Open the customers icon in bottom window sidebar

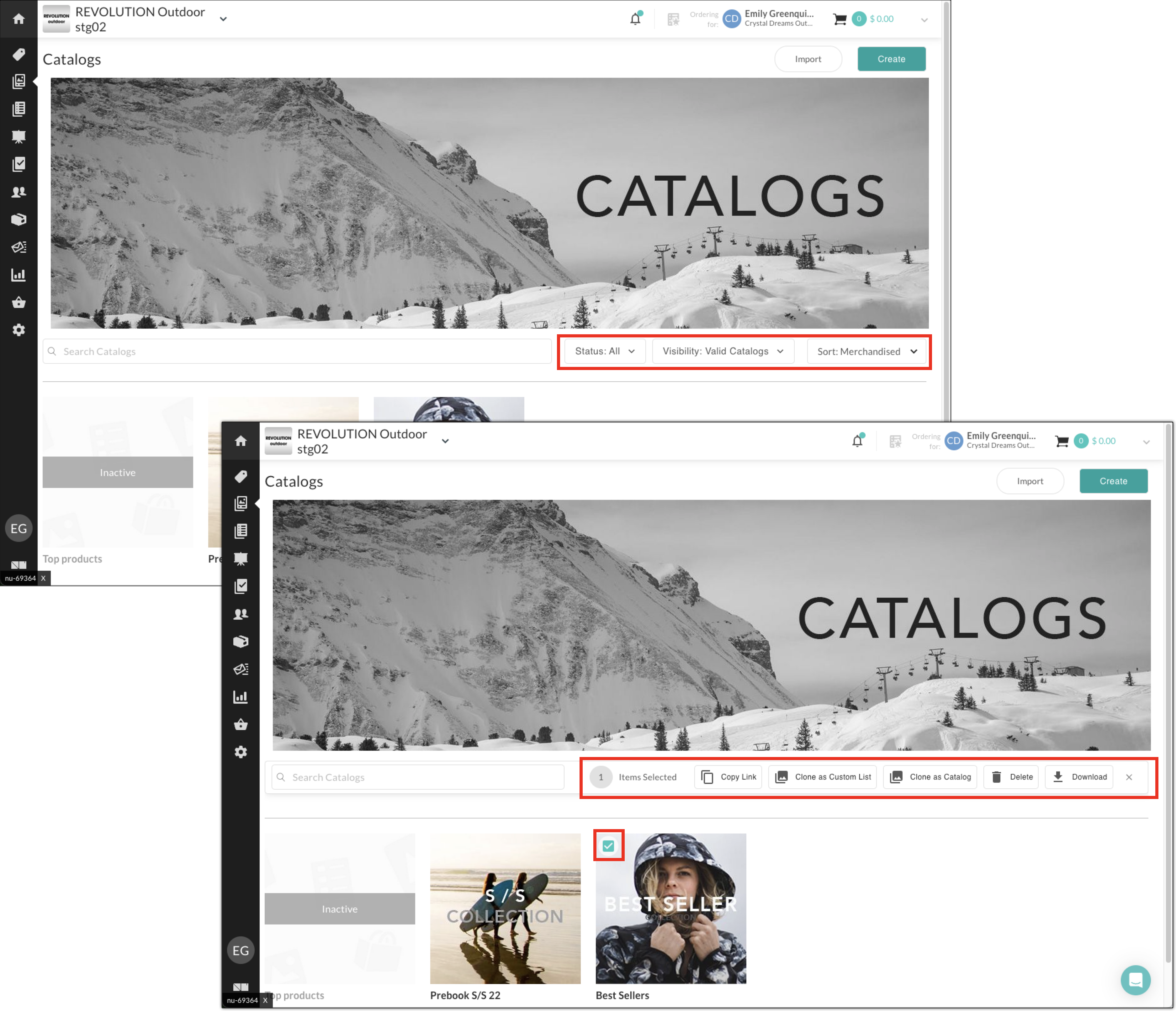[241, 614]
